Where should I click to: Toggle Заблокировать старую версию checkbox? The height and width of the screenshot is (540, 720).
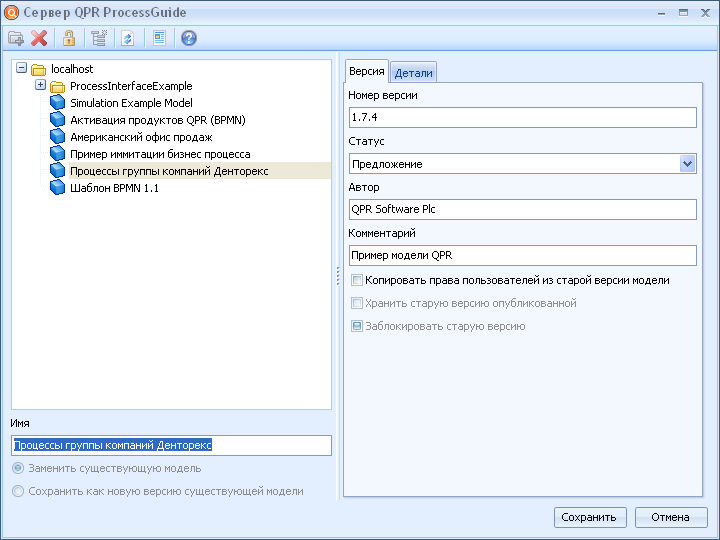[357, 326]
